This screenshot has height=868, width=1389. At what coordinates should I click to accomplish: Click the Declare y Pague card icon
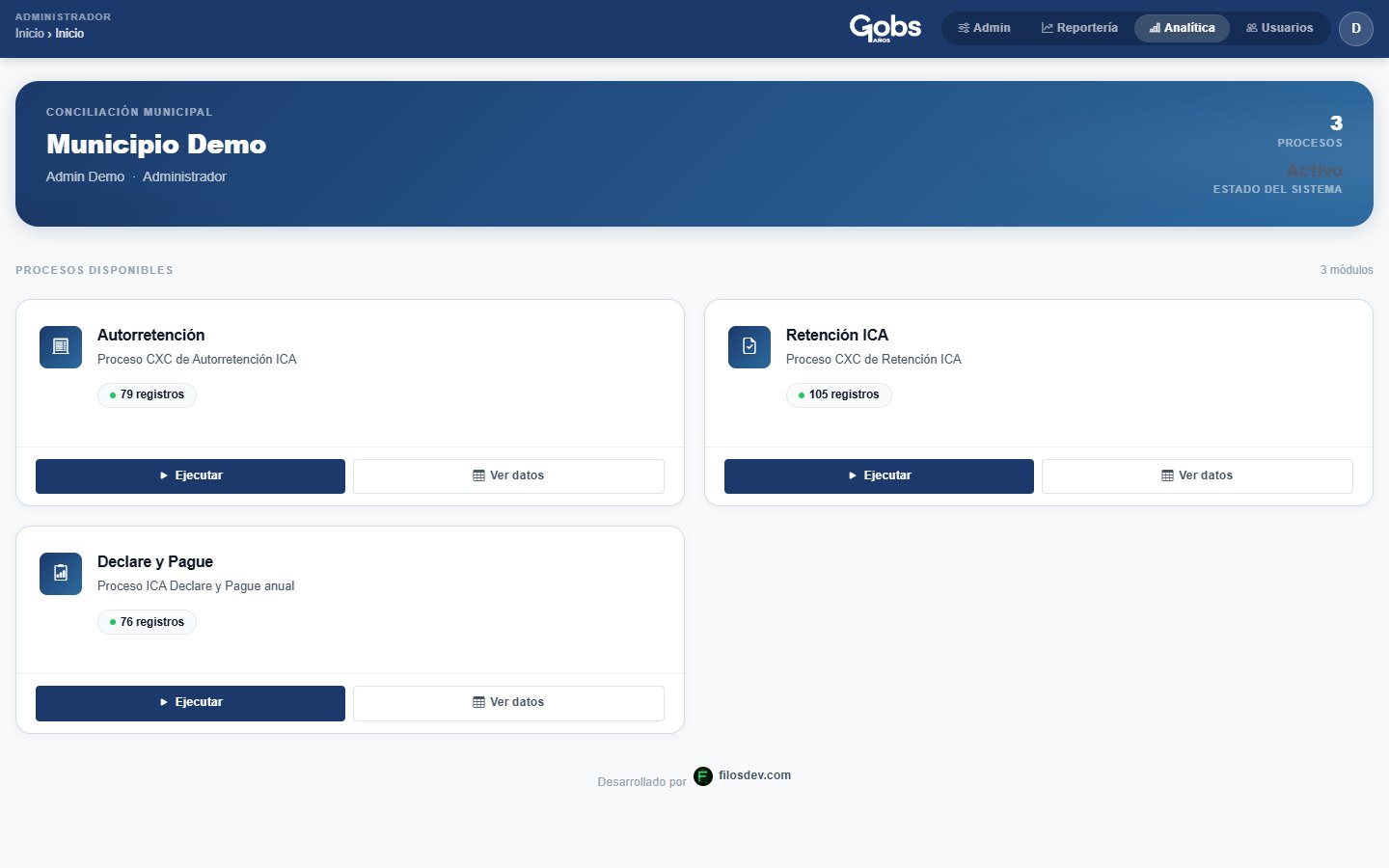tap(61, 573)
